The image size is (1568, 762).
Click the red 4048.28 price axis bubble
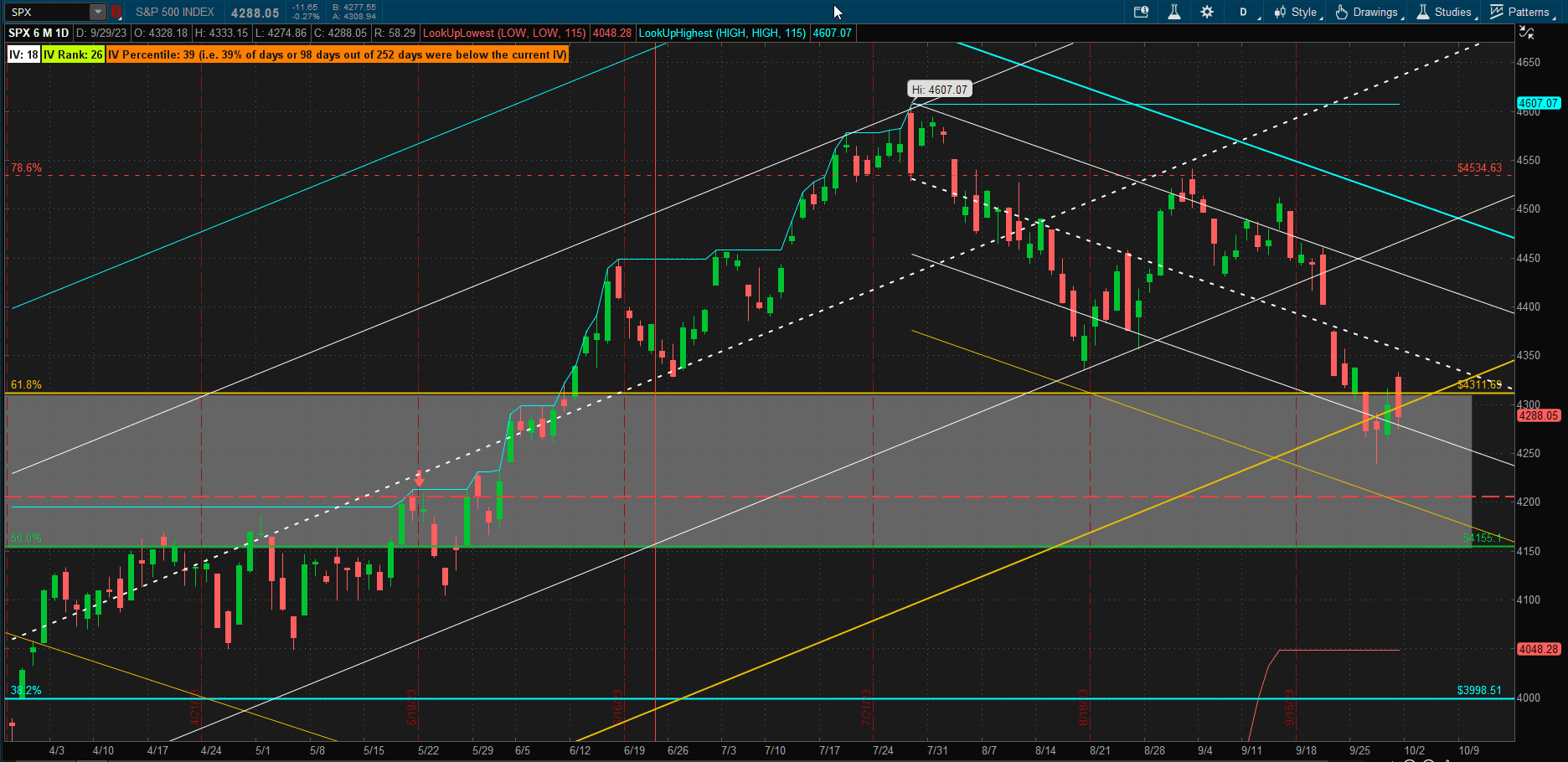[1539, 649]
